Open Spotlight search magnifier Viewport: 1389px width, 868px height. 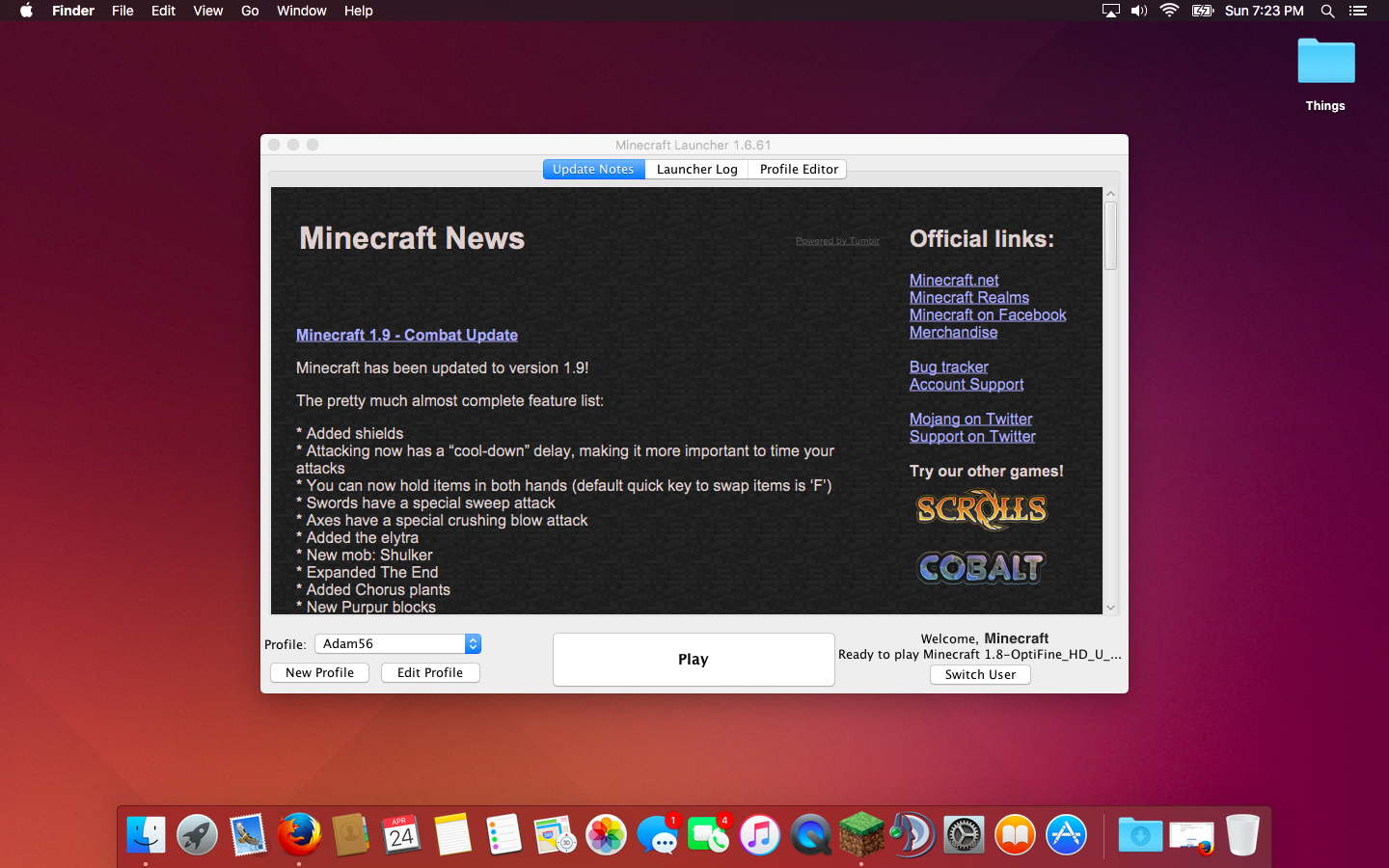pyautogui.click(x=1328, y=11)
